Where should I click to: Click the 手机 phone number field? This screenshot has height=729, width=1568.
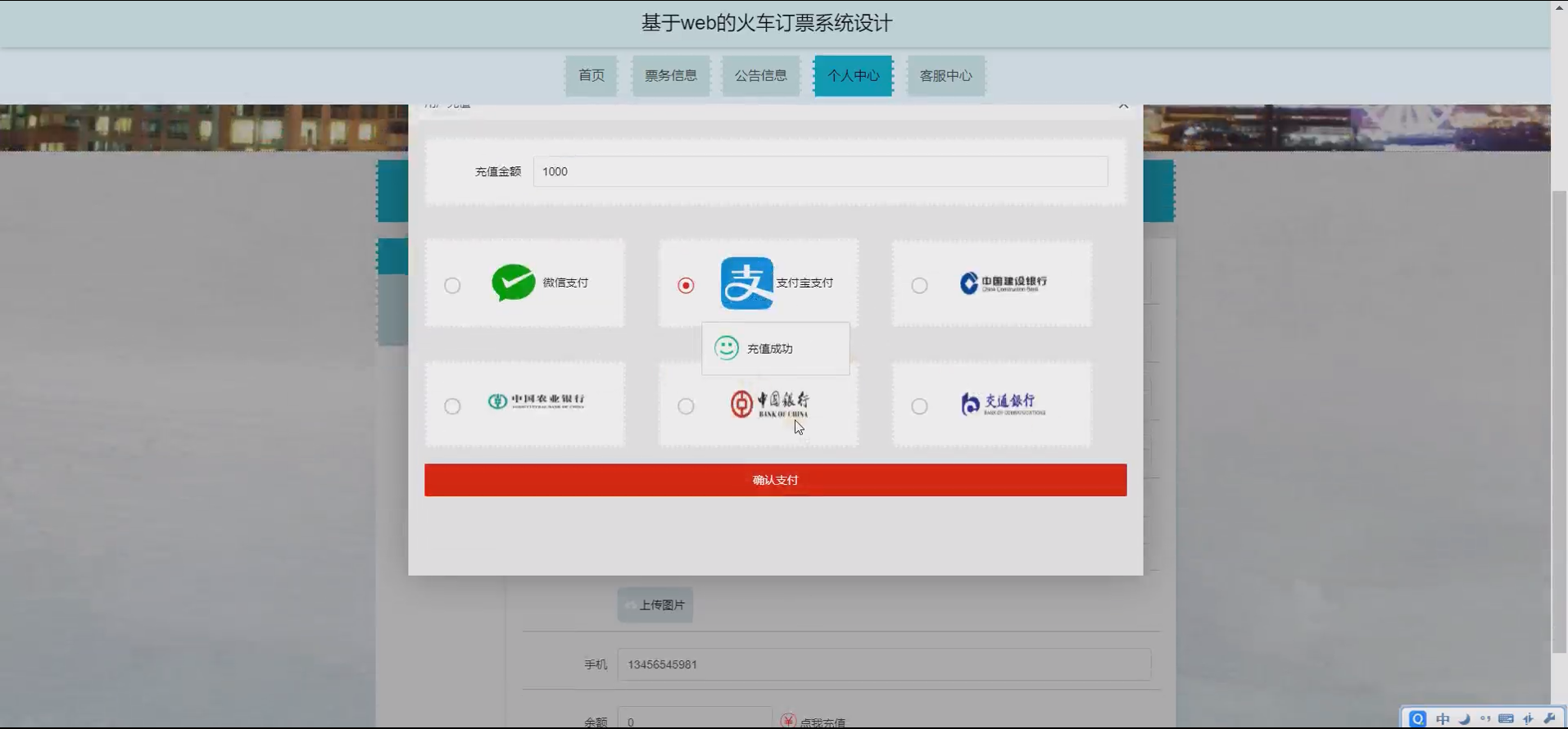[x=884, y=664]
